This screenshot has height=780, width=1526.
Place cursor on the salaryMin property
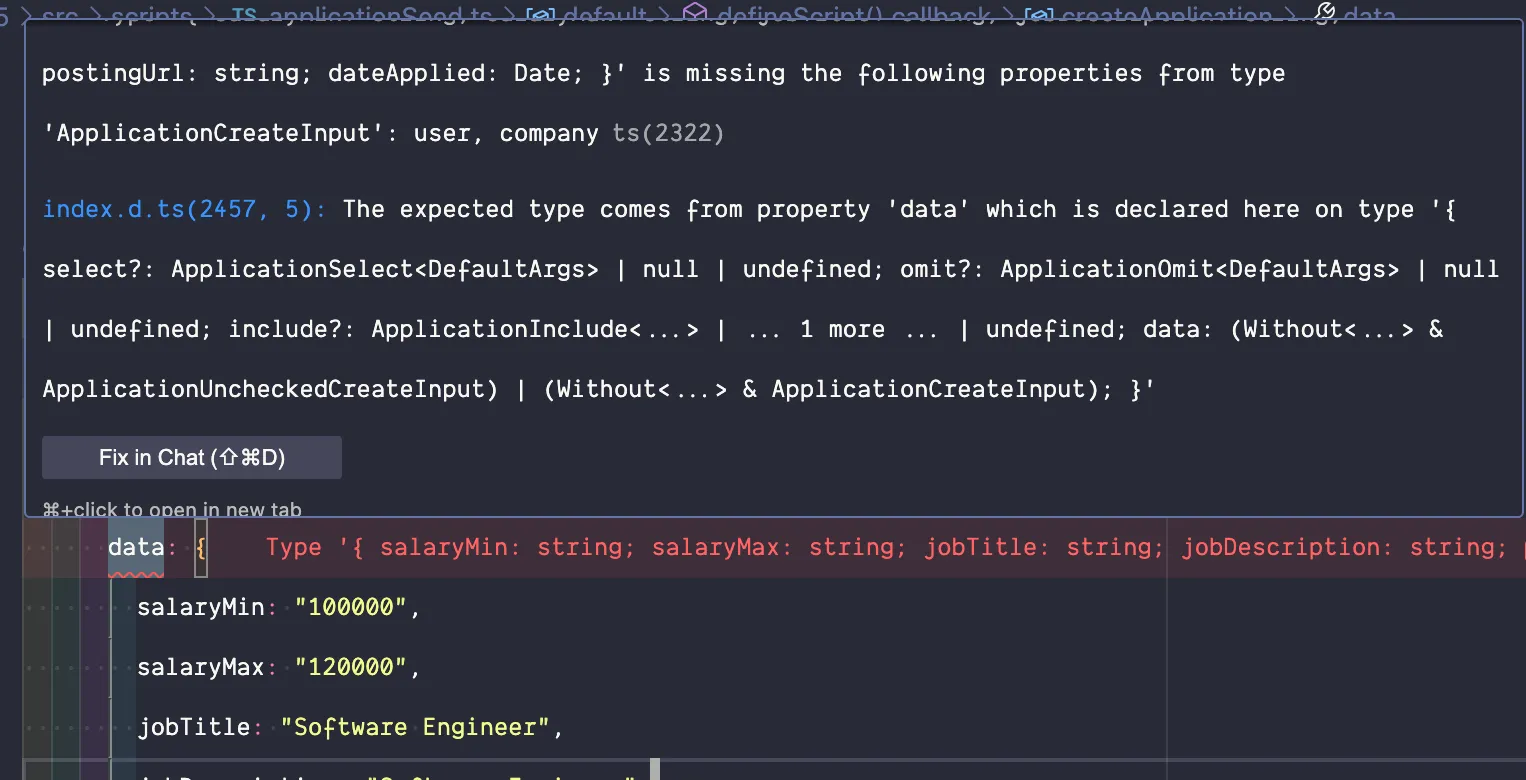tap(200, 608)
